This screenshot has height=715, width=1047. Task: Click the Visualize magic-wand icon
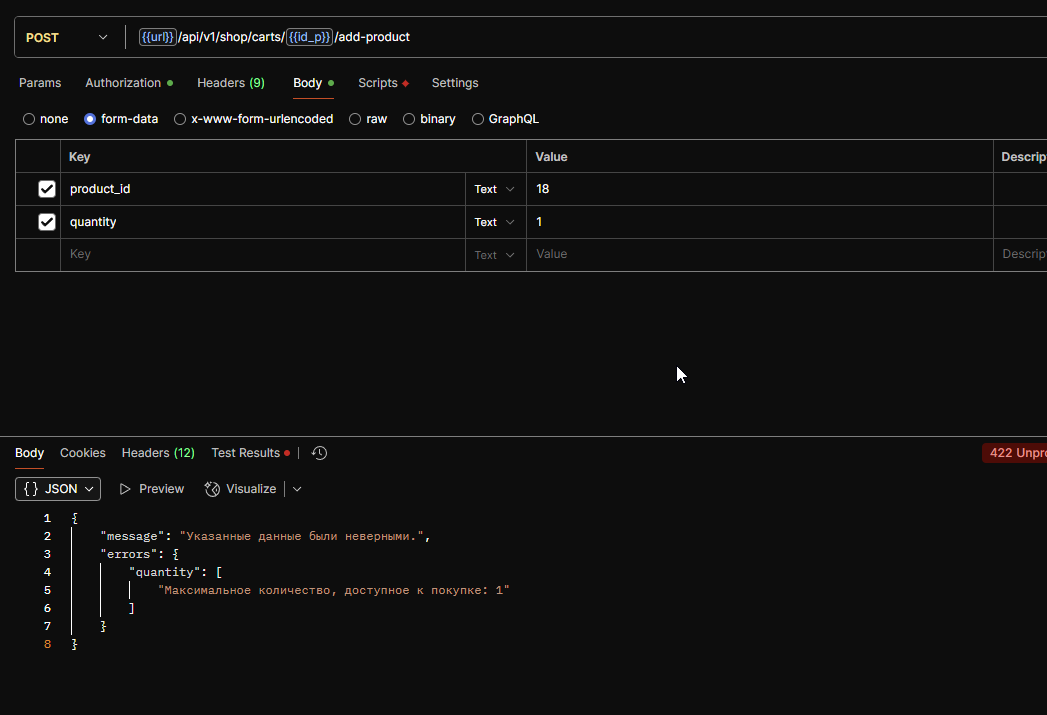click(x=212, y=489)
